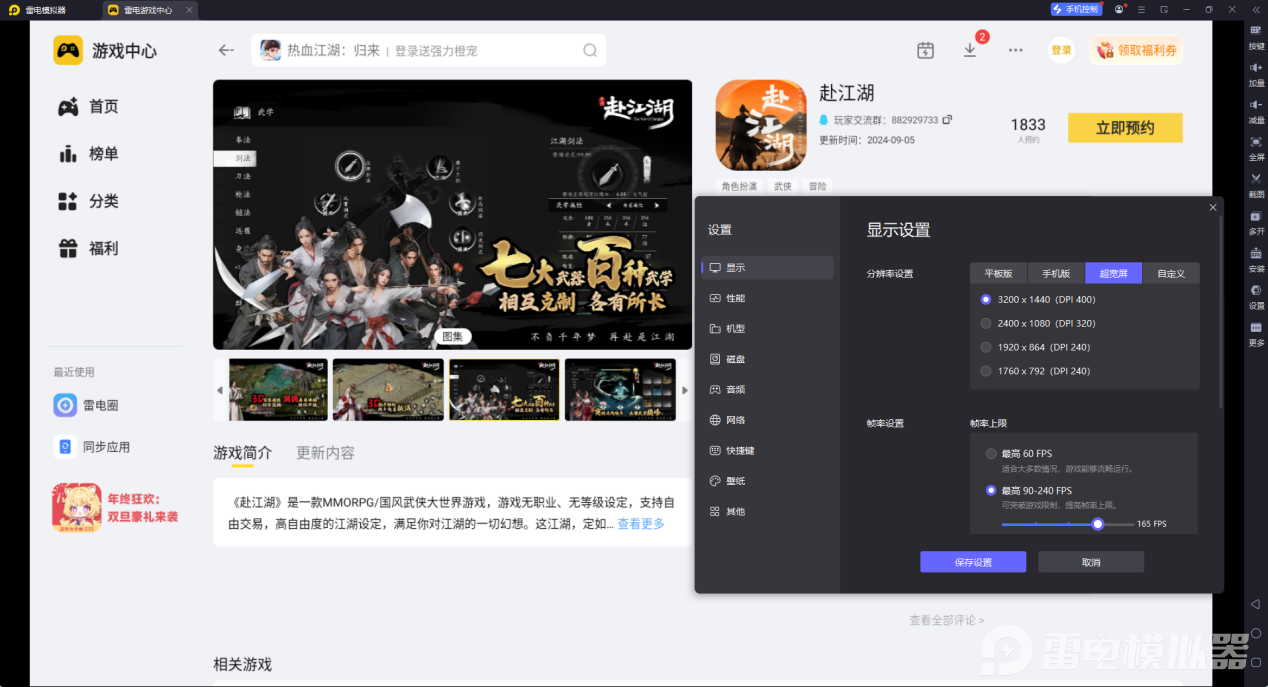The height and width of the screenshot is (687, 1268).
Task: Select the 最高 60 FPS option
Action: click(1020, 454)
